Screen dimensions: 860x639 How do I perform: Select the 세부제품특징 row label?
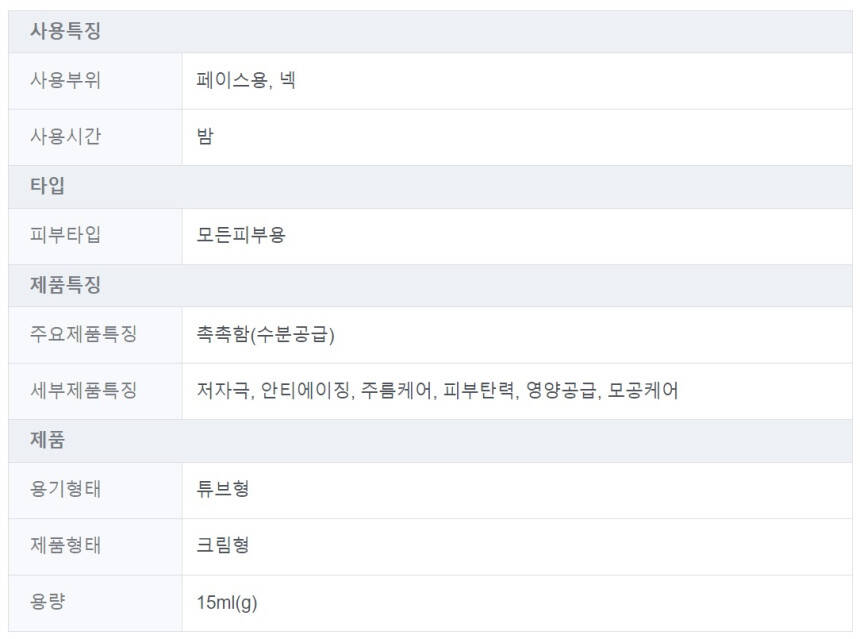[x=83, y=391]
